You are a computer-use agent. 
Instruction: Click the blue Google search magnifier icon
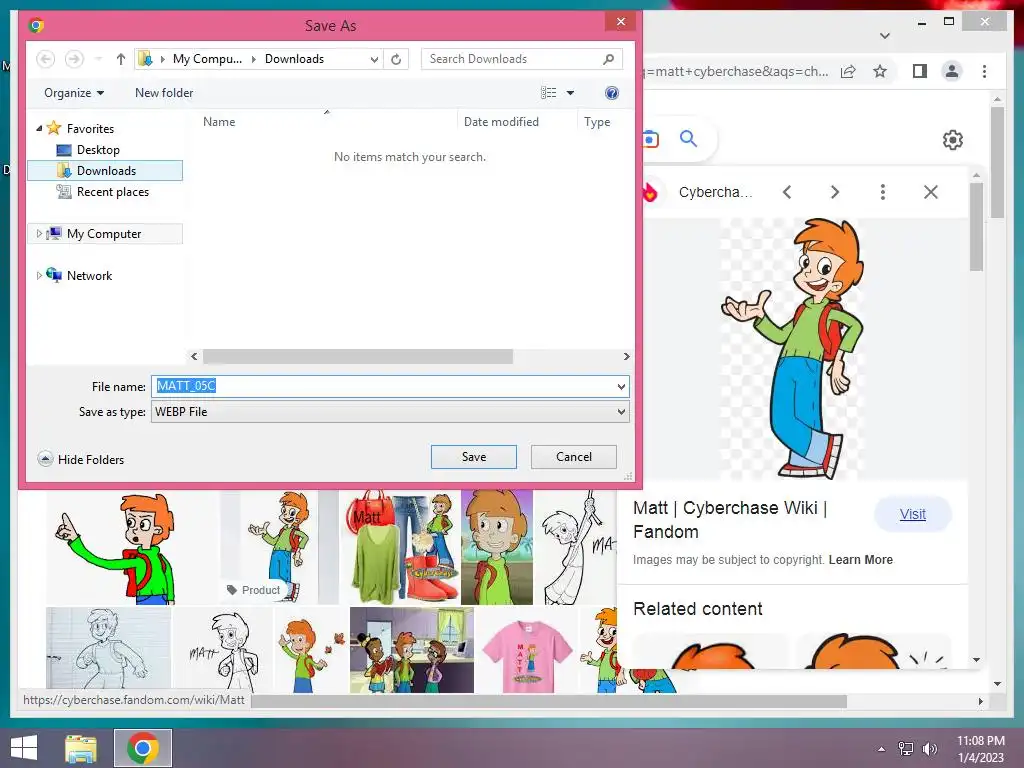click(x=688, y=138)
